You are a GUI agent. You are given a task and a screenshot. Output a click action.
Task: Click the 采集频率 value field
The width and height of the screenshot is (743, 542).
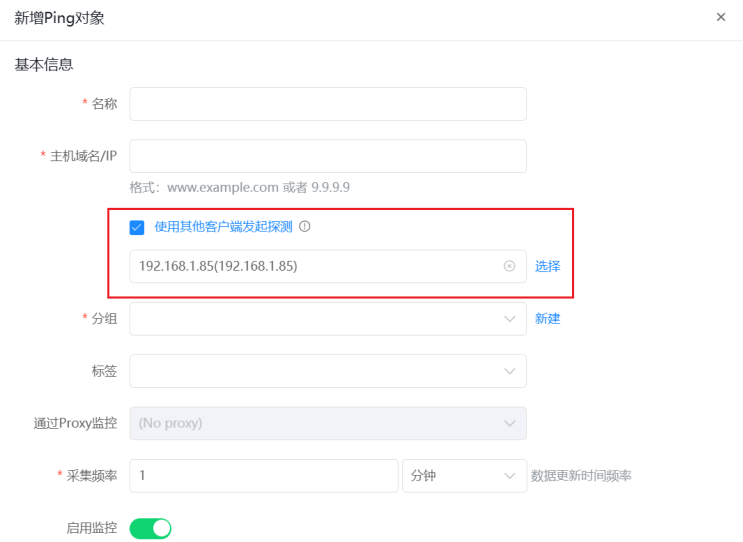[x=264, y=476]
